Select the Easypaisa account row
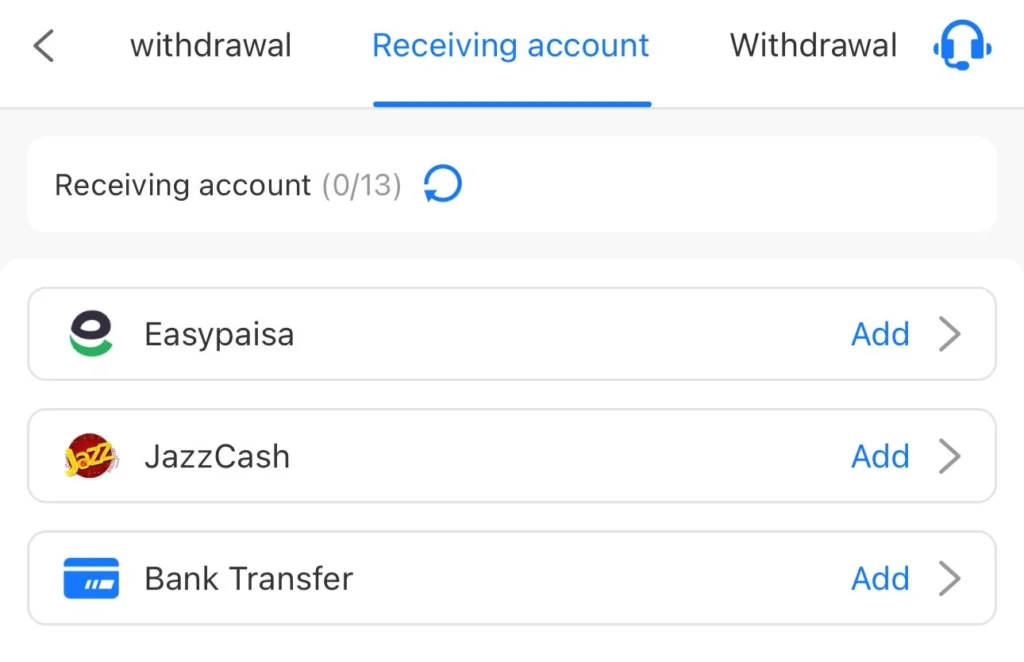This screenshot has height=662, width=1024. click(400, 334)
